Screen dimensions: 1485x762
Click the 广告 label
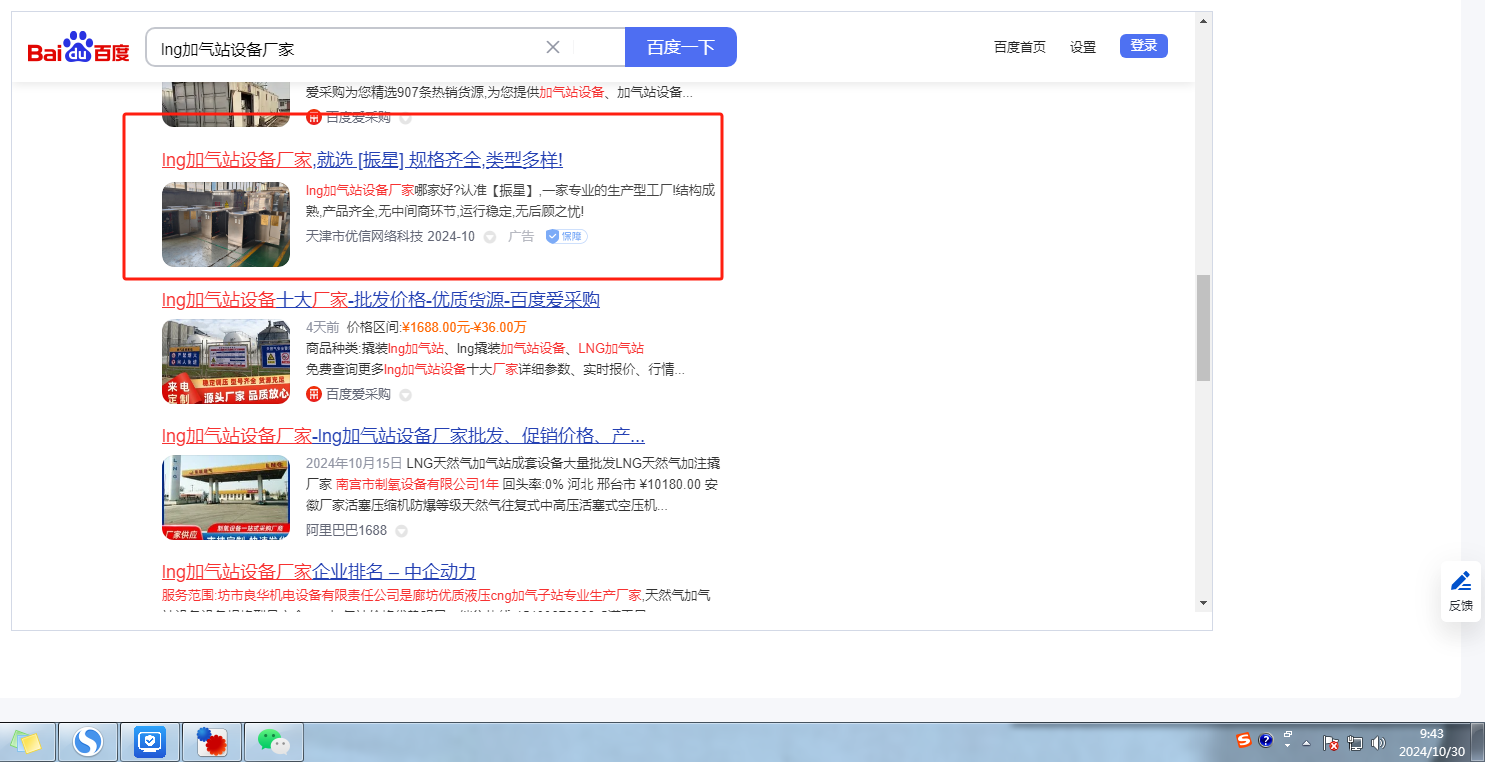[x=521, y=237]
